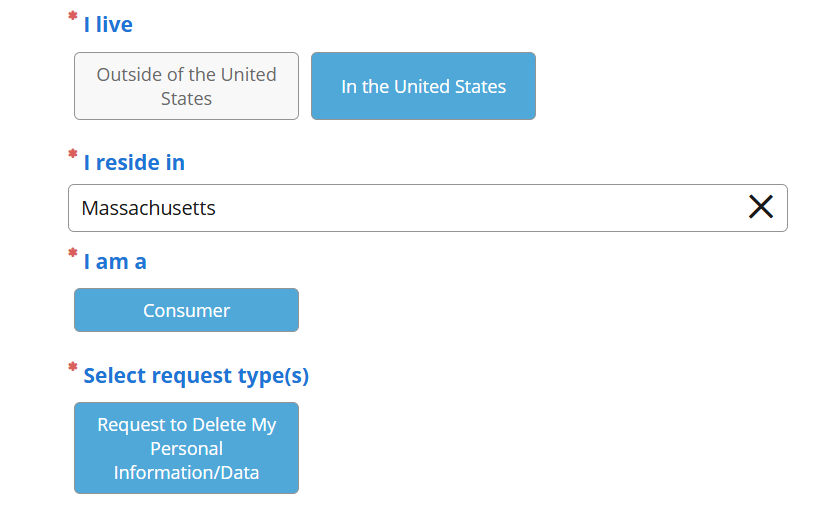
Task: Click the I live label
Action: (108, 24)
